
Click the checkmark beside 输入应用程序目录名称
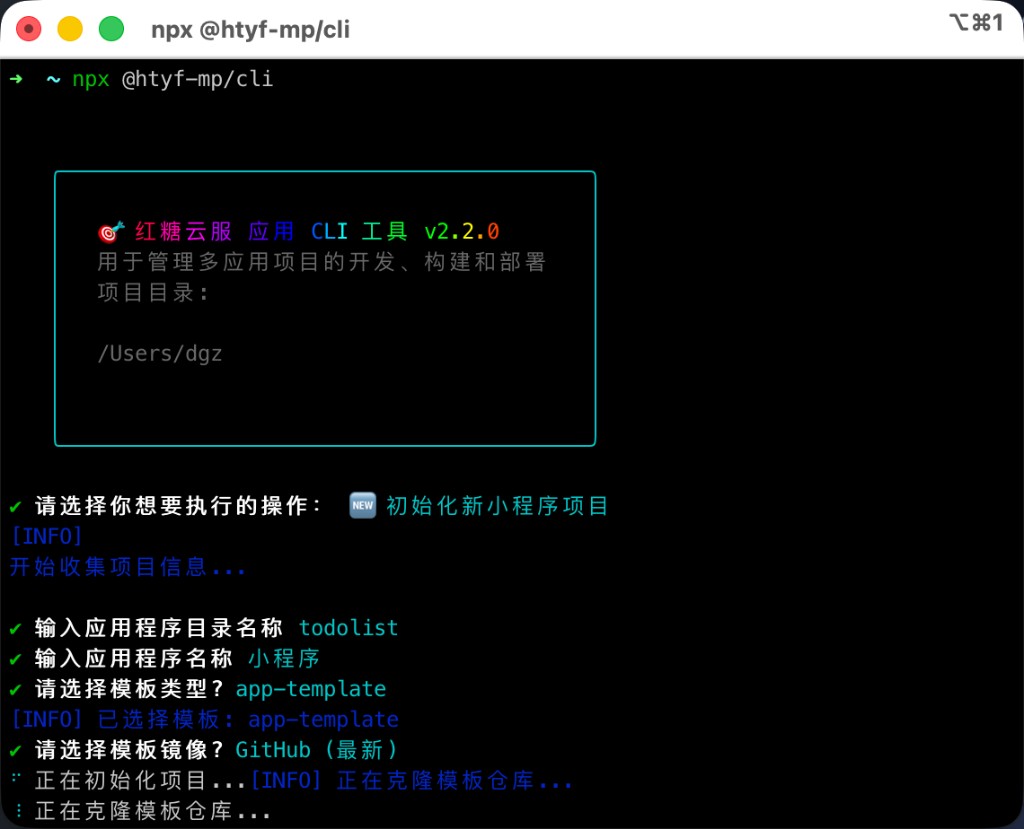coord(16,629)
